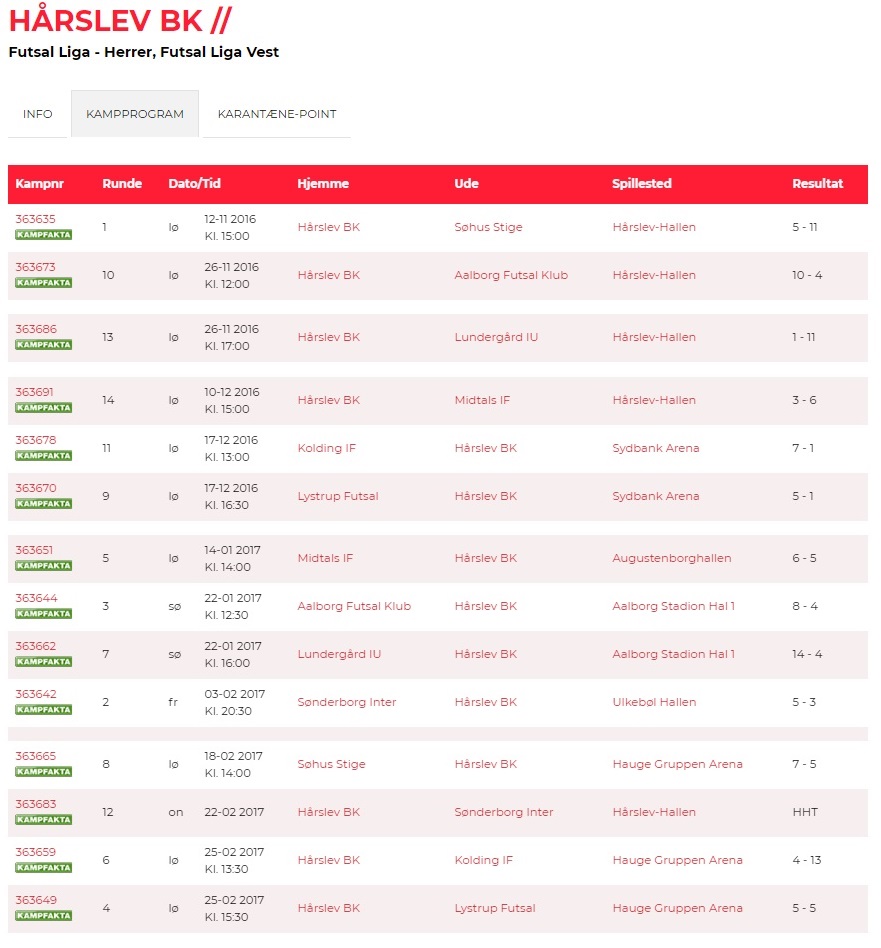Click KAMPFAKTA badge under match 363686
The image size is (881, 948).
[43, 345]
